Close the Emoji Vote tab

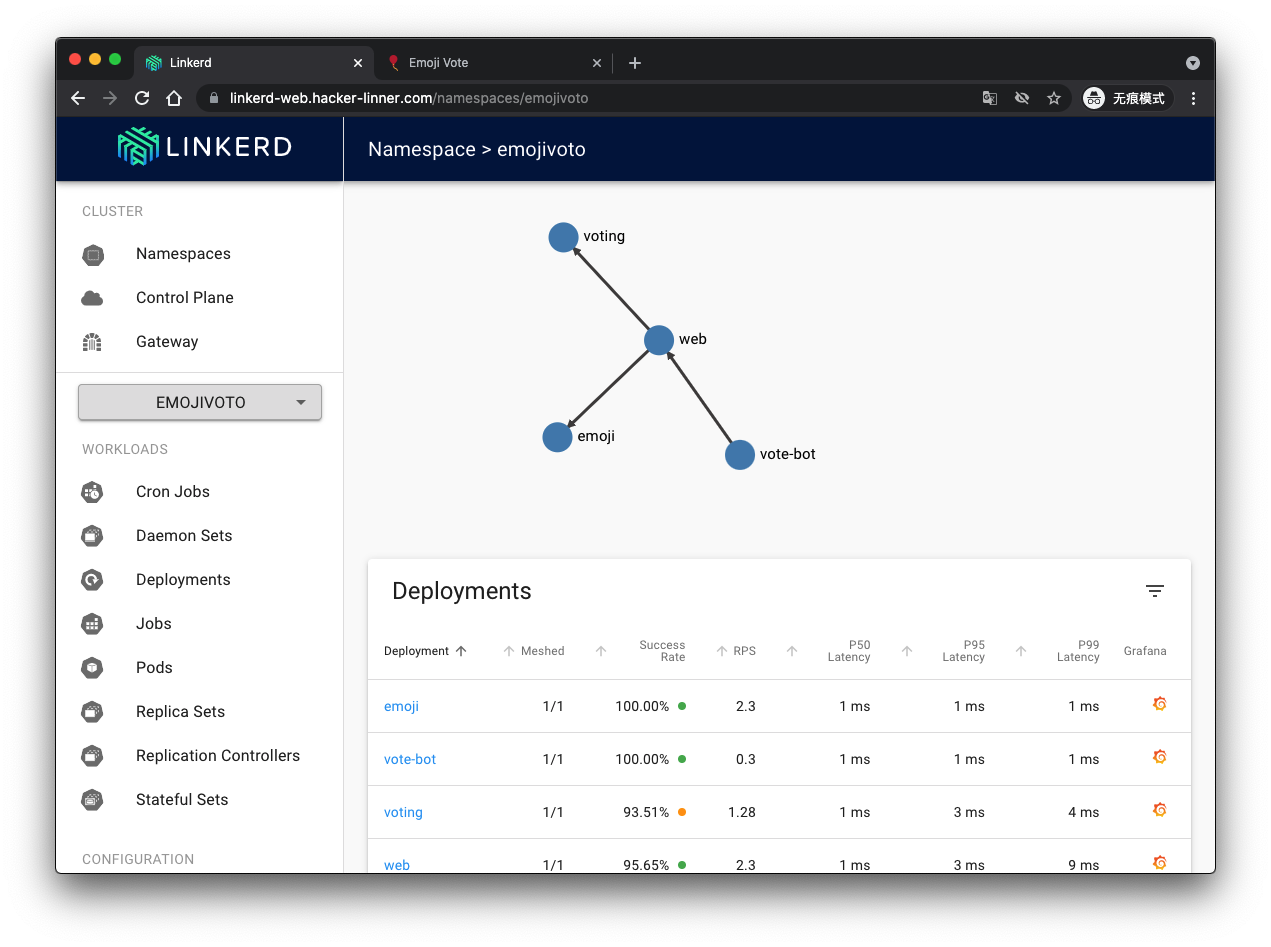tap(597, 63)
